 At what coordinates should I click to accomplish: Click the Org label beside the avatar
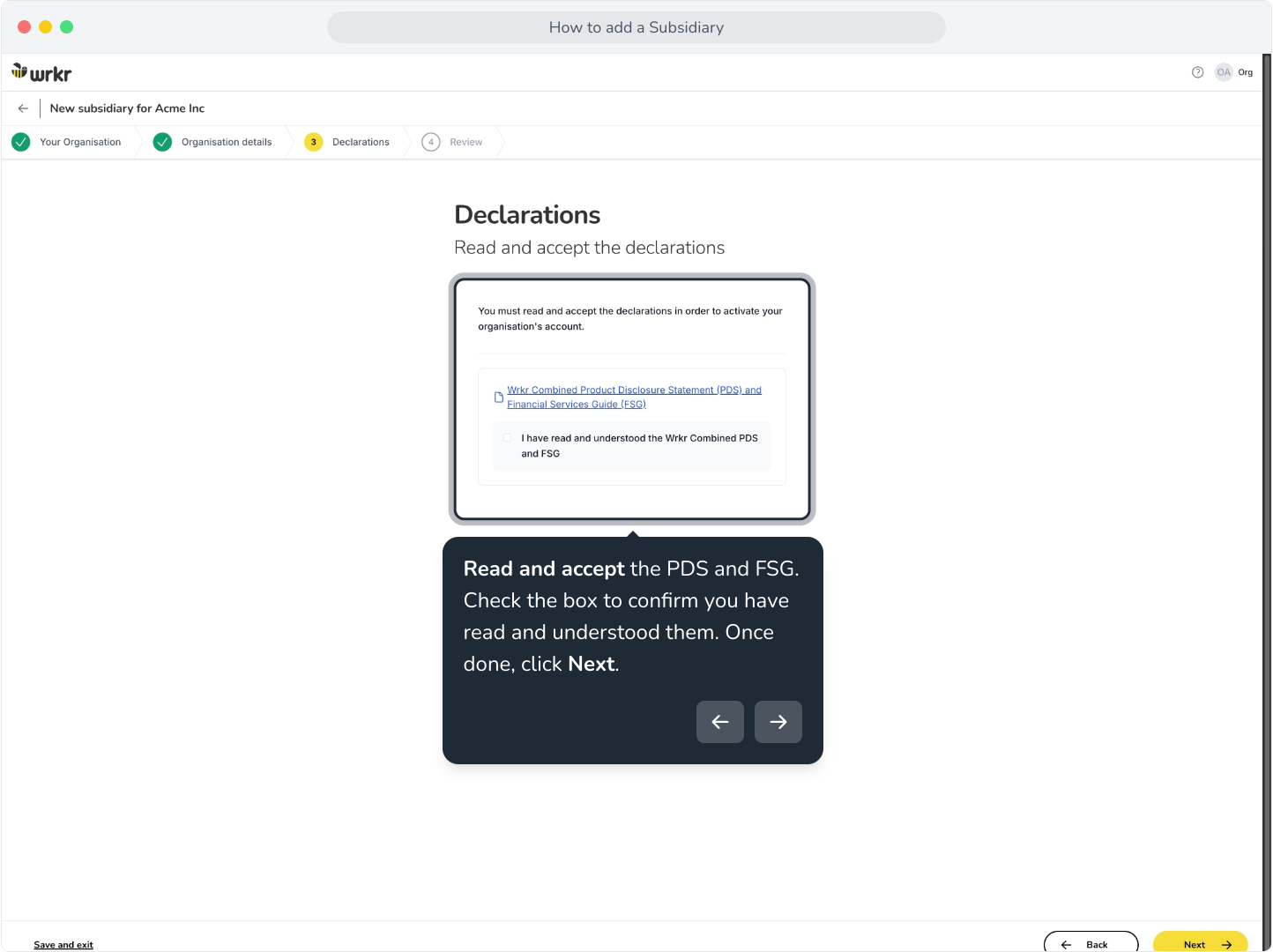click(1245, 72)
